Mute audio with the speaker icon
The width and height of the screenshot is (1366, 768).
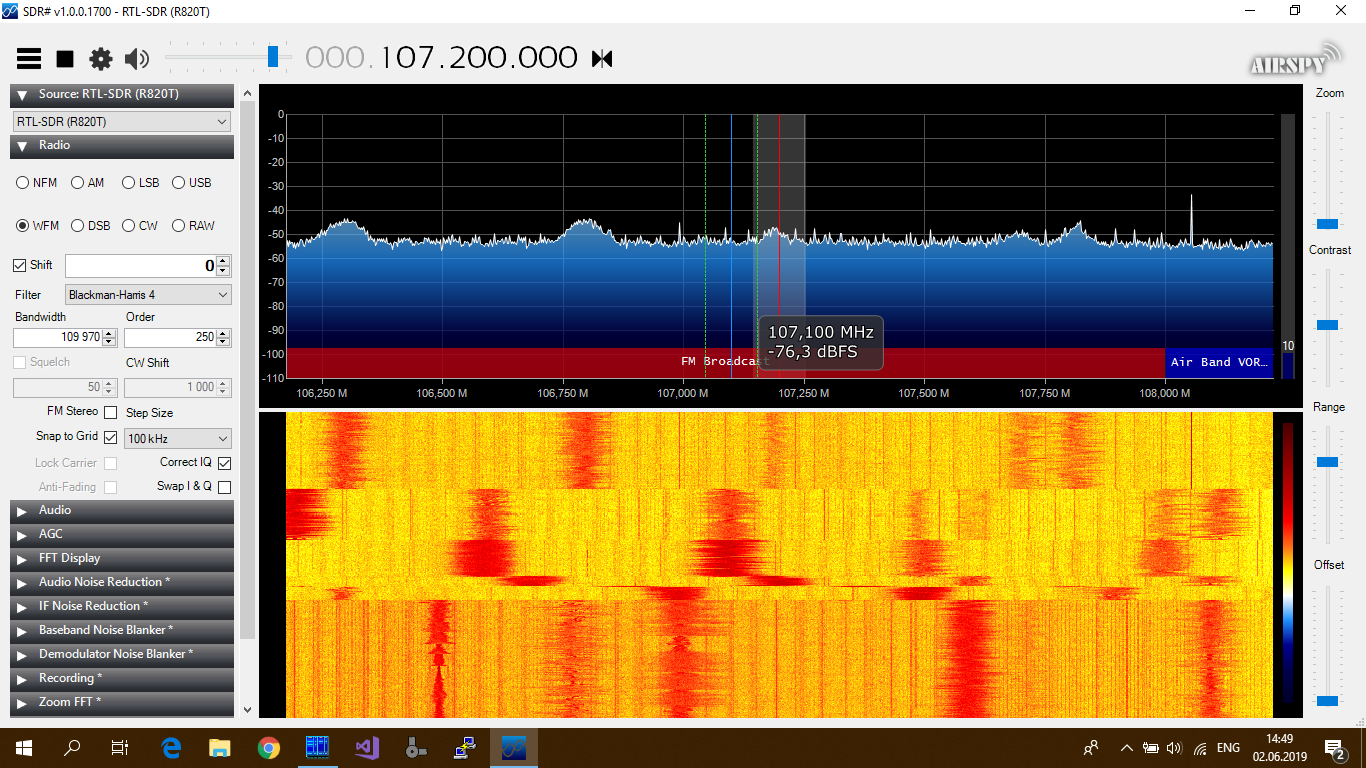(137, 59)
